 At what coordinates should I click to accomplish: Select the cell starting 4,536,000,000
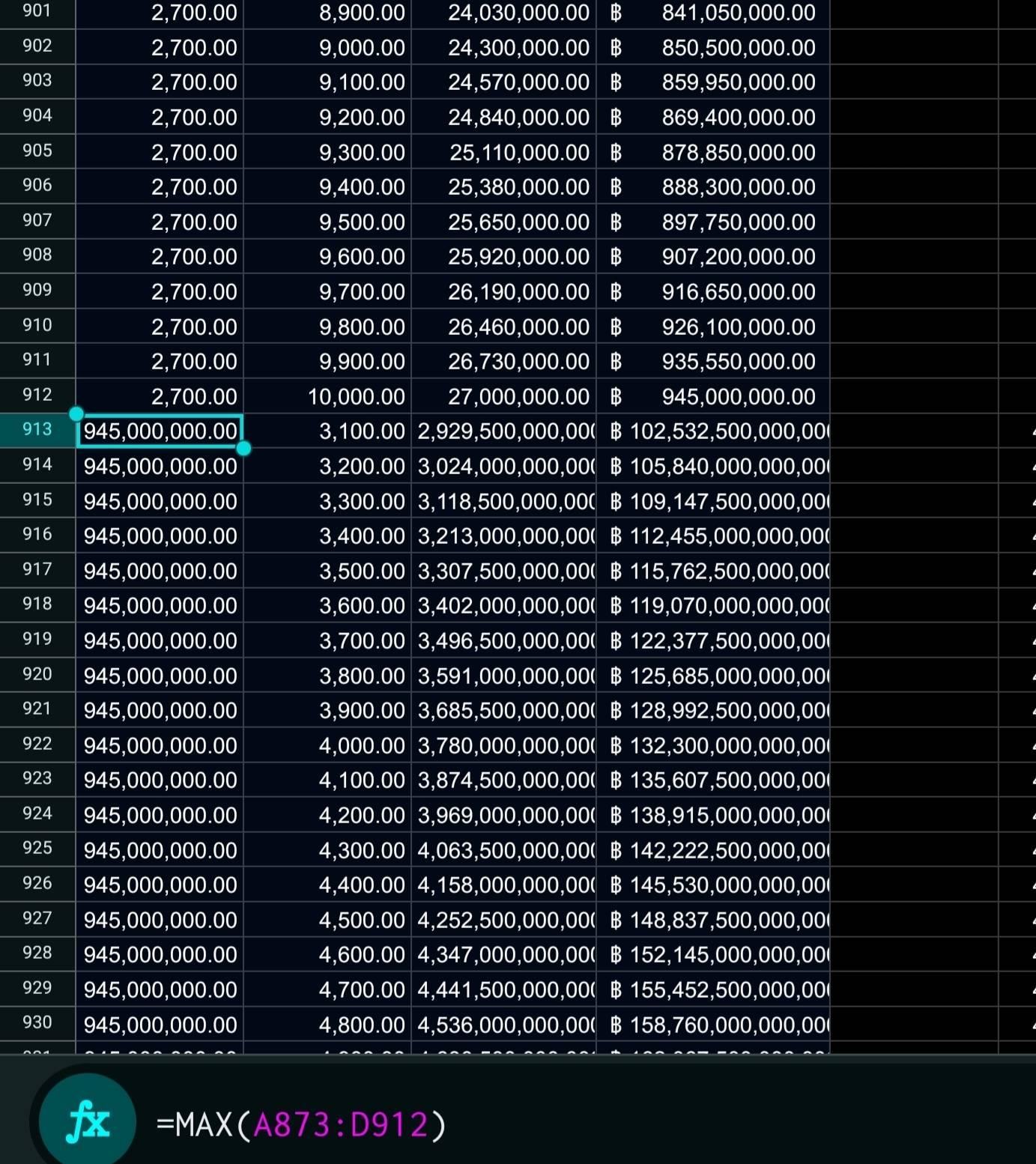(503, 1024)
